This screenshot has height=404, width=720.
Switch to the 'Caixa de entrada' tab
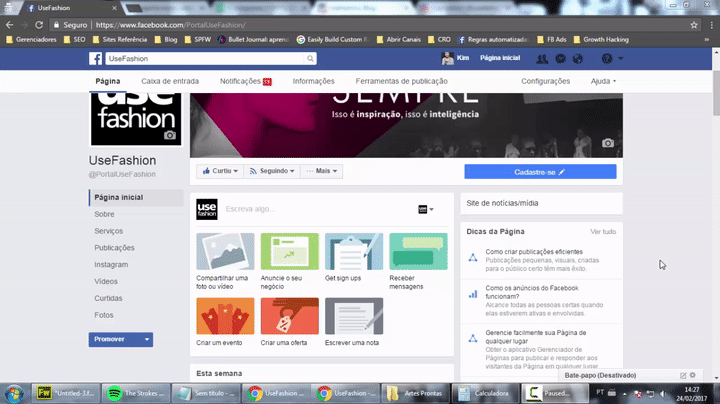click(170, 81)
